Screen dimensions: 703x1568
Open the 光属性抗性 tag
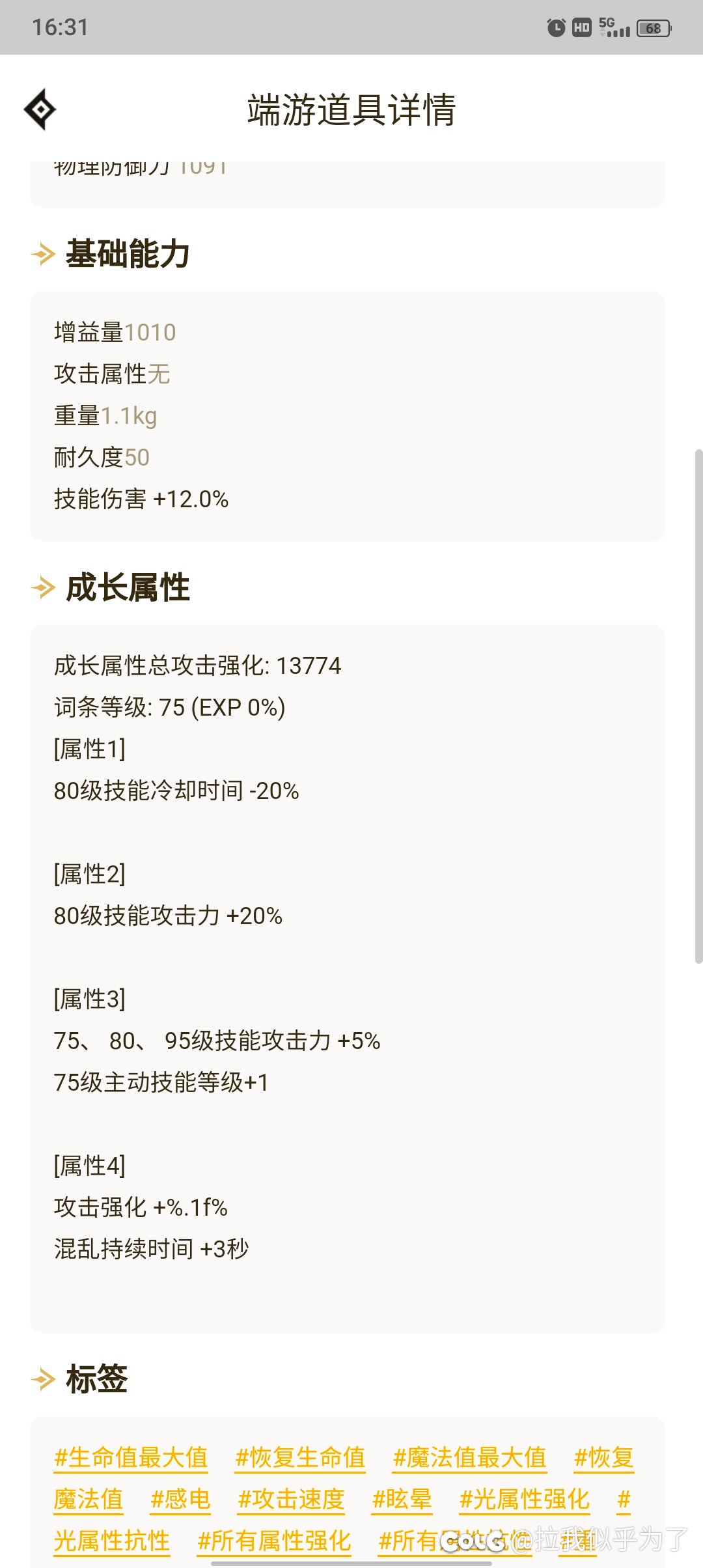112,1541
